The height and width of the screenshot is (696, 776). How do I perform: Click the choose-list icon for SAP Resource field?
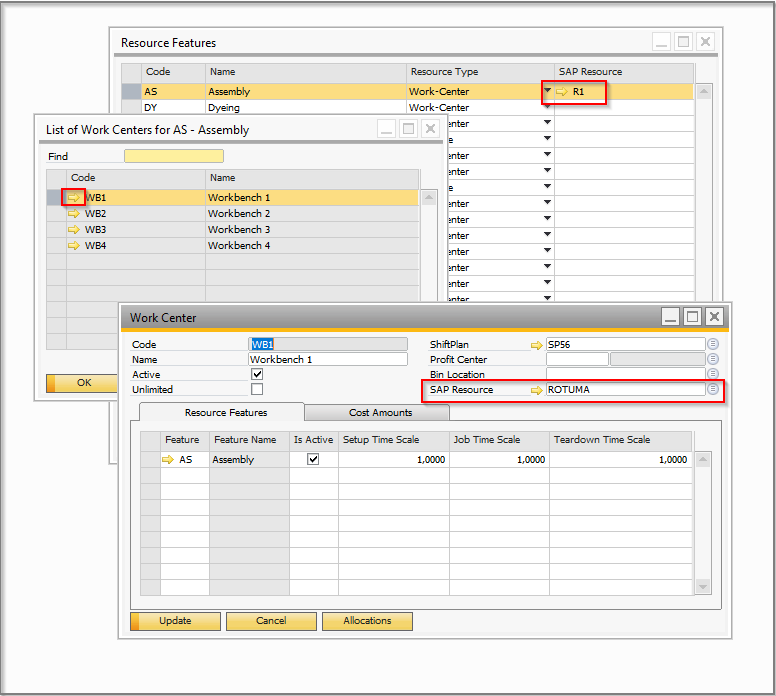(713, 389)
